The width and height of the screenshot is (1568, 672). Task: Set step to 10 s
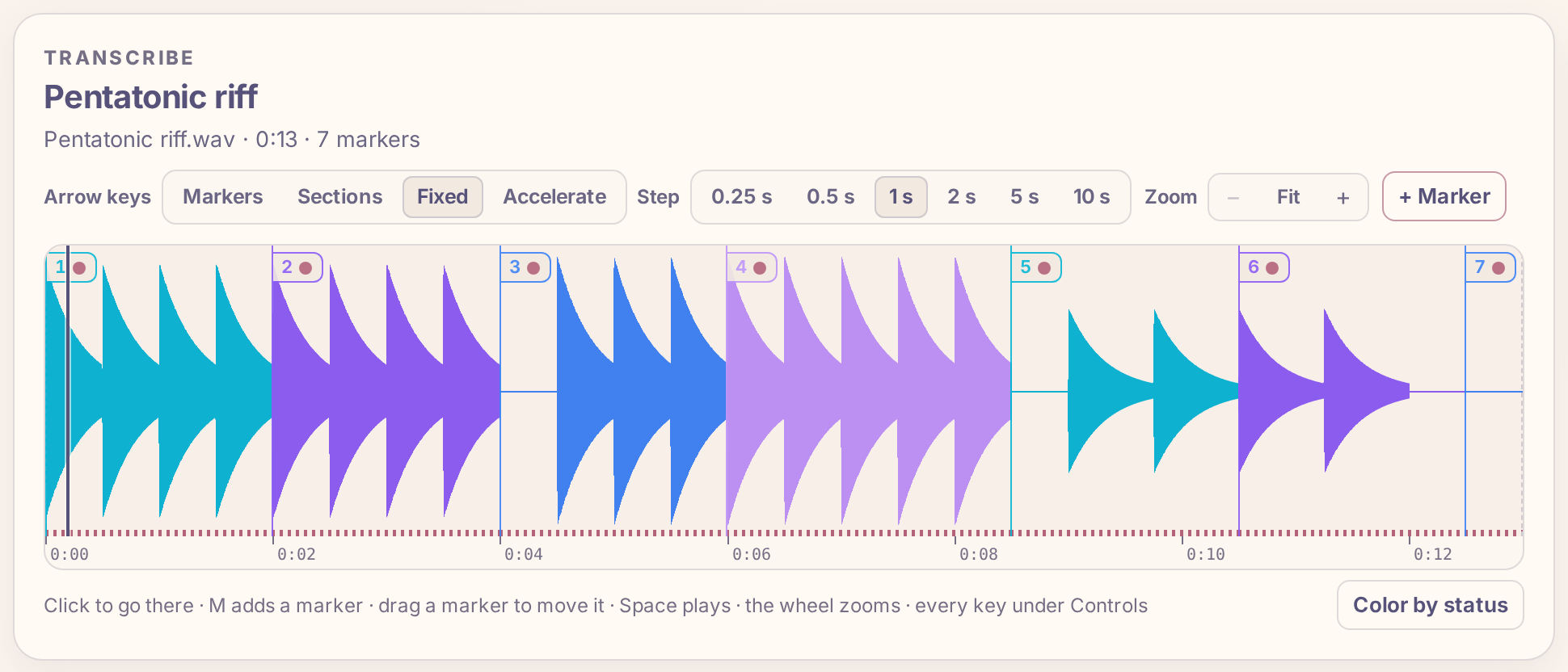click(x=1091, y=197)
